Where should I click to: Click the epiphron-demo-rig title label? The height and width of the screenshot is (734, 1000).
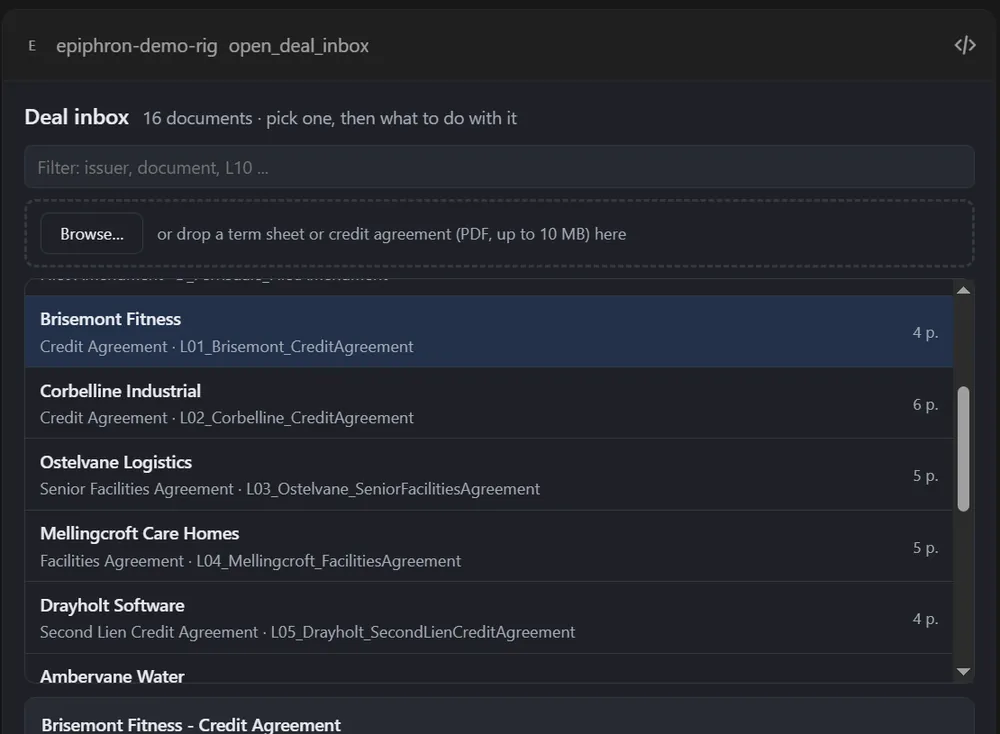pyautogui.click(x=136, y=46)
